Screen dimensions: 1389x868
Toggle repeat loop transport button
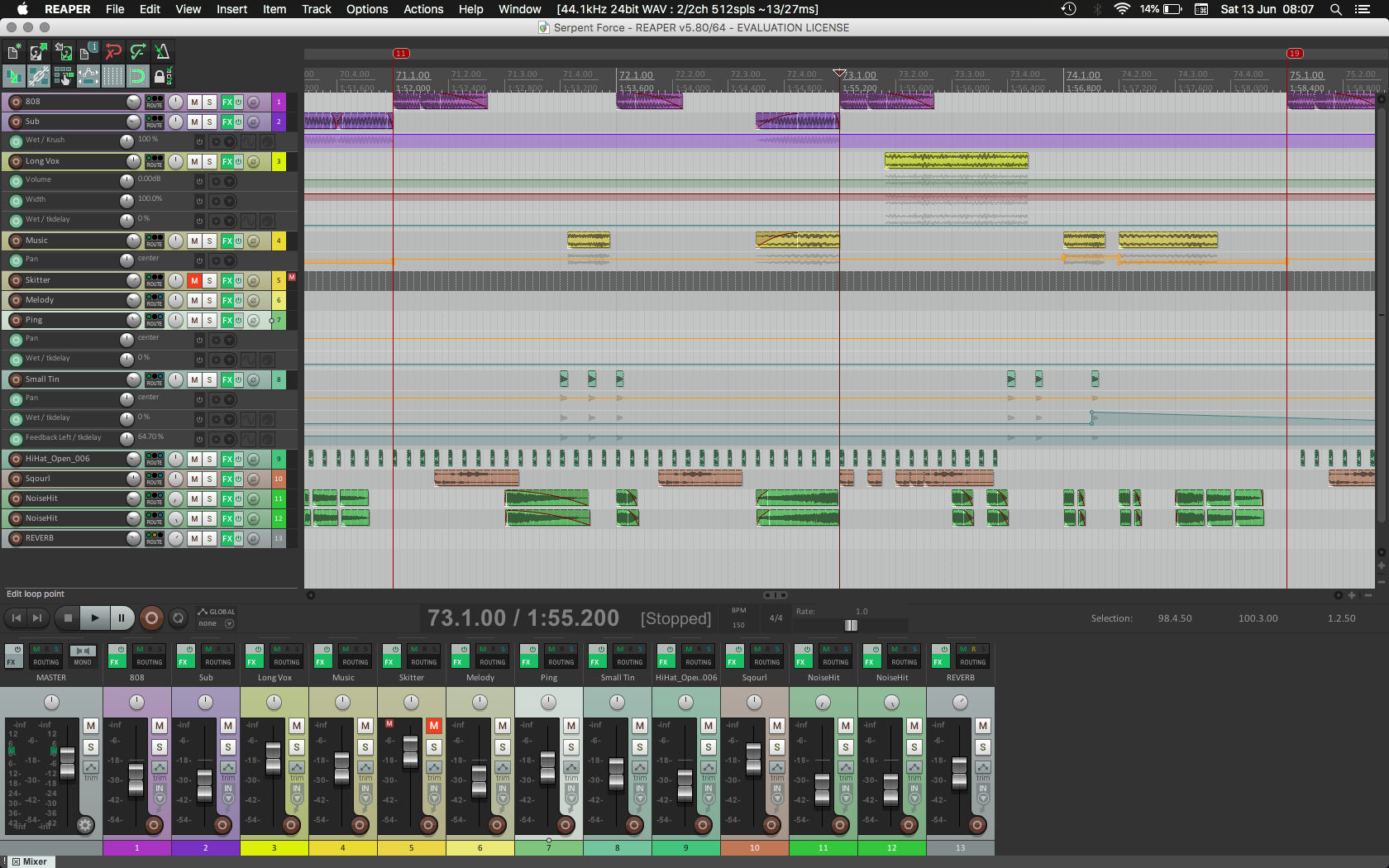178,618
